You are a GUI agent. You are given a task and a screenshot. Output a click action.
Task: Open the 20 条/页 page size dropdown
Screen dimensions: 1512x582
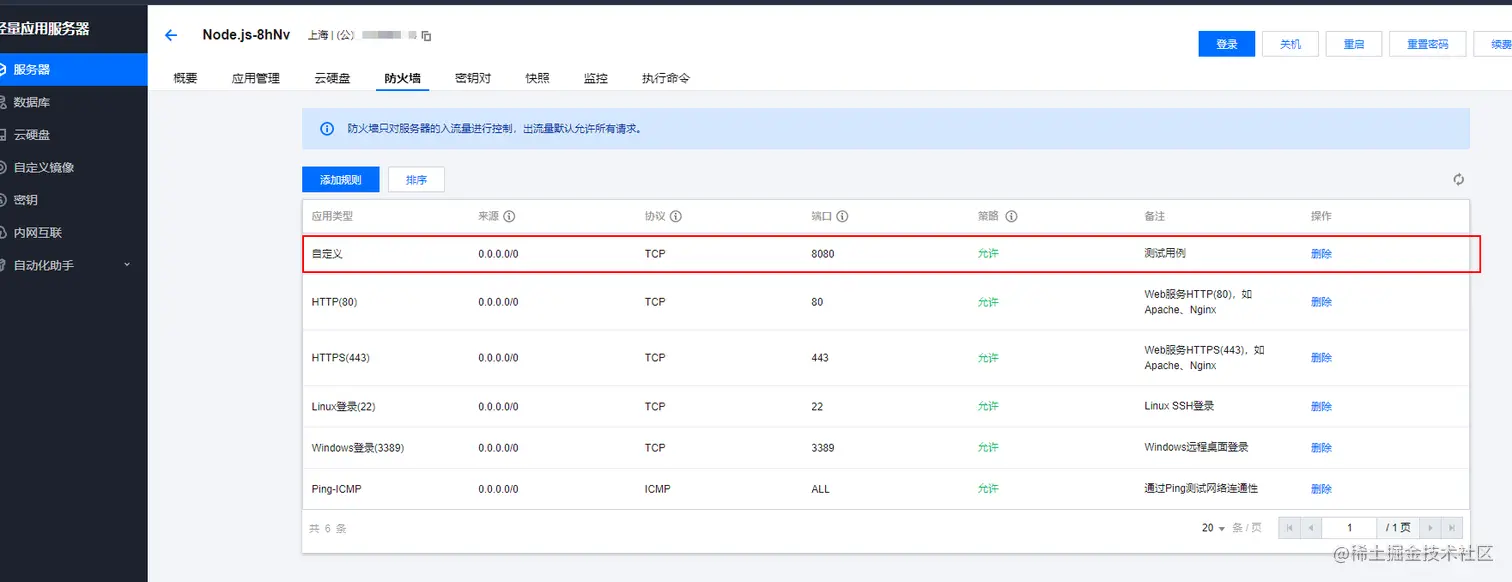tap(1214, 528)
